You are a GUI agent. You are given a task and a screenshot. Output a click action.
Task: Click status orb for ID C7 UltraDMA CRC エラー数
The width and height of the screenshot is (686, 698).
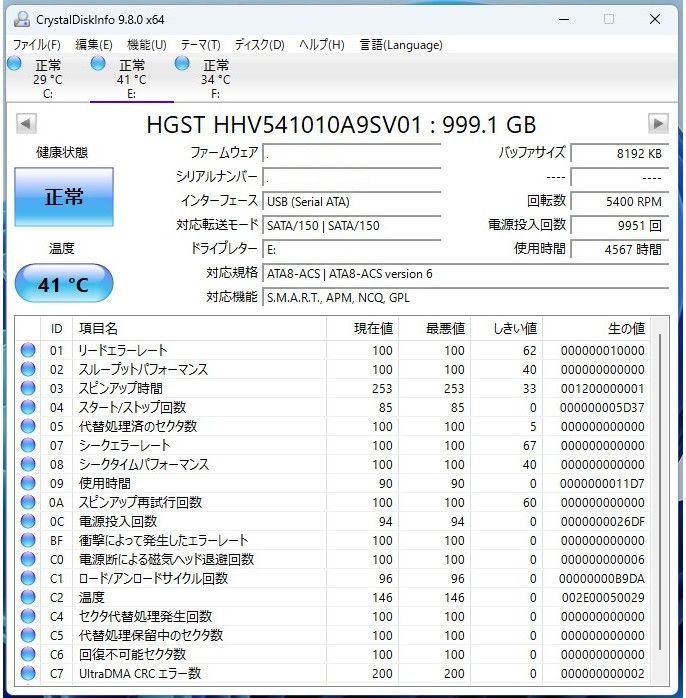pyautogui.click(x=28, y=673)
